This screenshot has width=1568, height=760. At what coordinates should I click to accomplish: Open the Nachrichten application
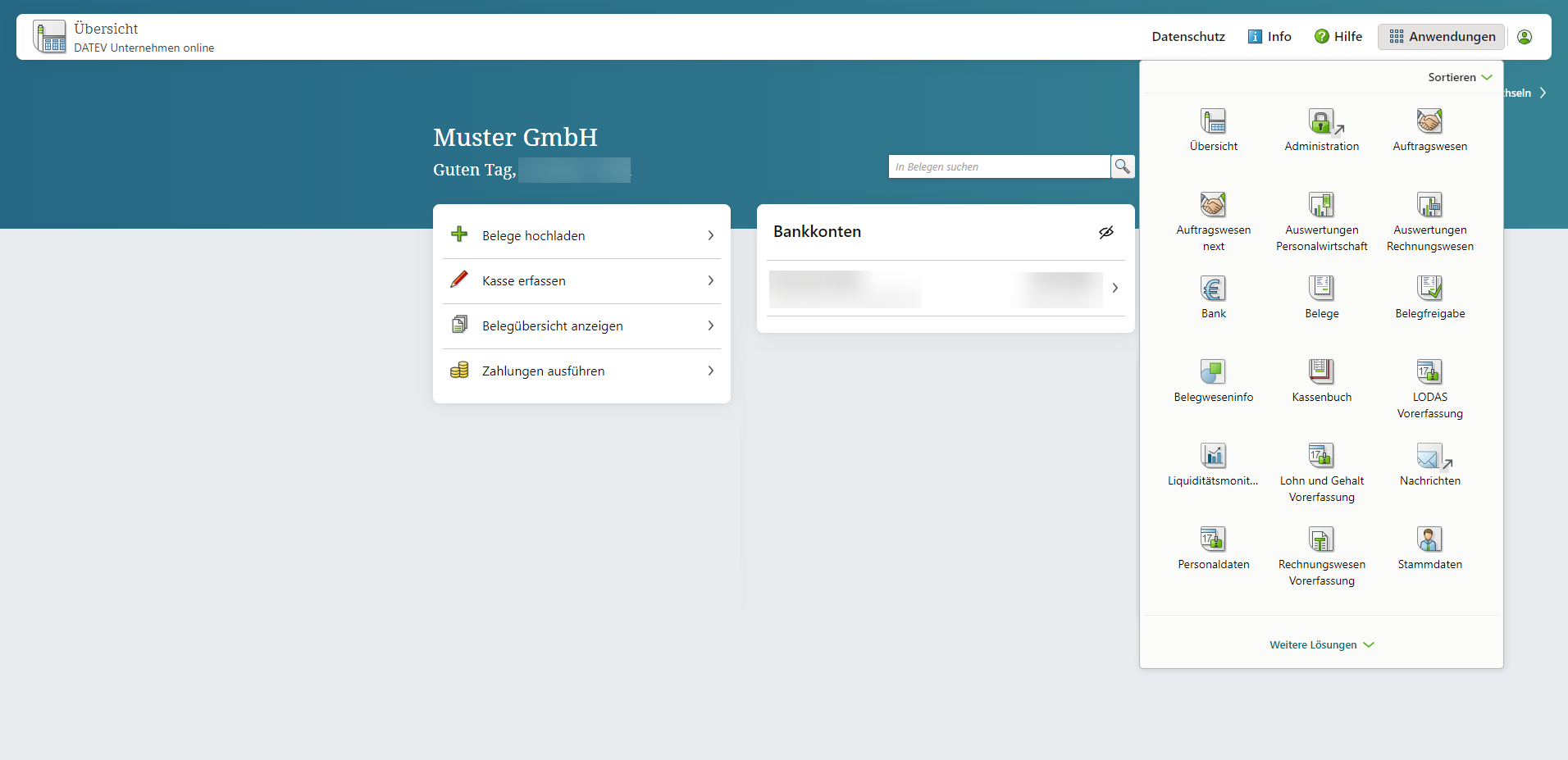tap(1429, 463)
